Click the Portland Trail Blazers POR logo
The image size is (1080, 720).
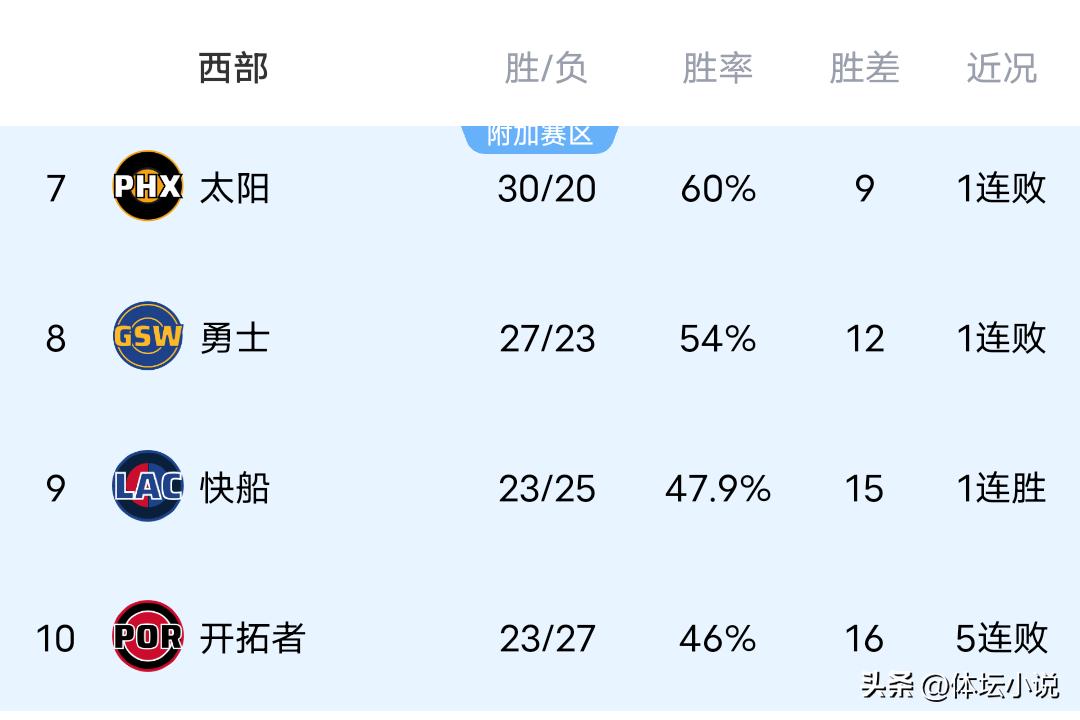(147, 636)
